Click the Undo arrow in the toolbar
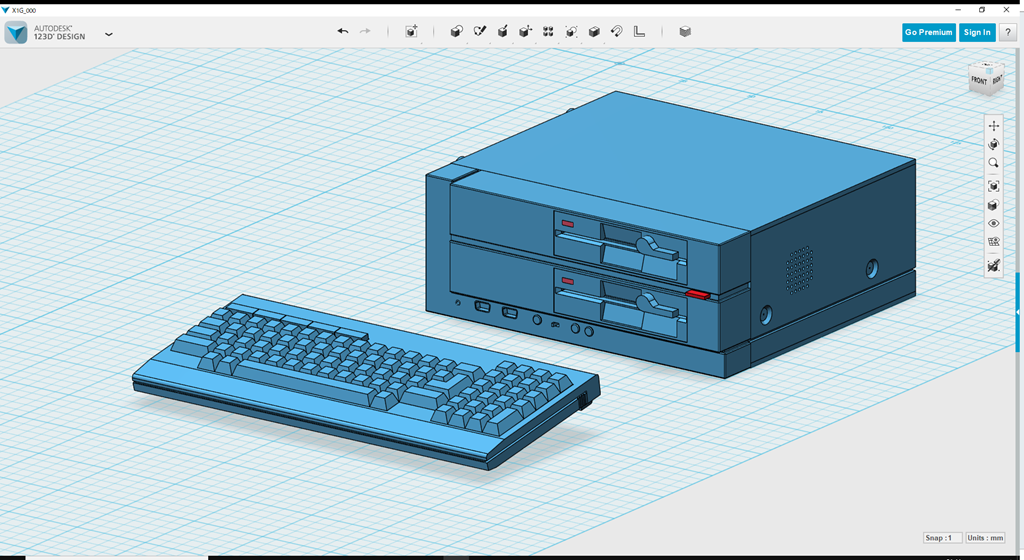Image resolution: width=1024 pixels, height=560 pixels. click(343, 32)
